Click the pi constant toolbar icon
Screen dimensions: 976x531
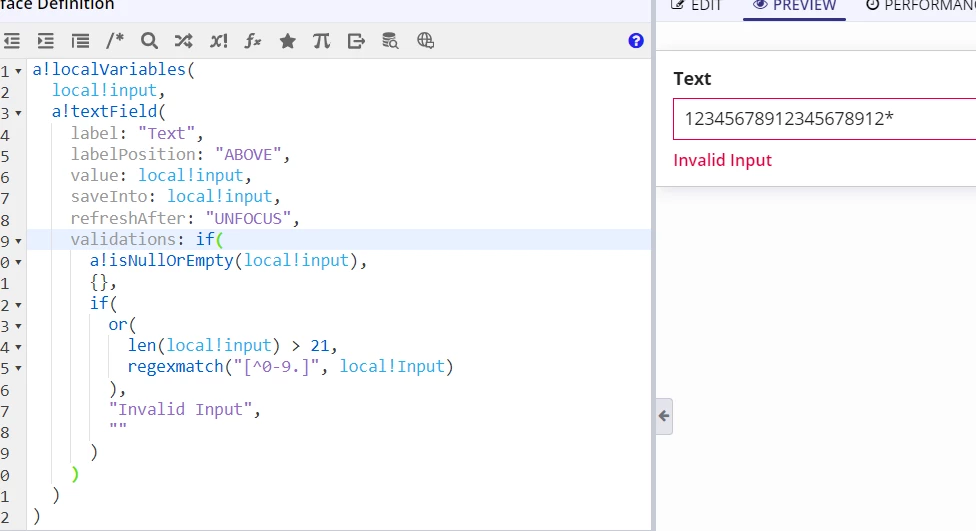(321, 41)
